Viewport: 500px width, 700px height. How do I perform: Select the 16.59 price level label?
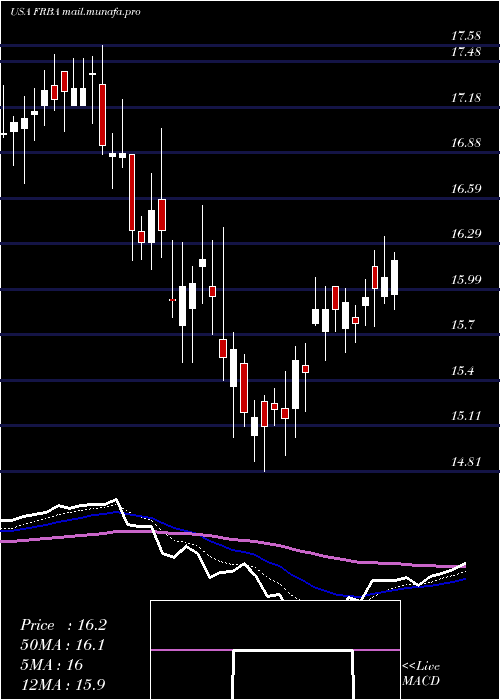point(466,188)
